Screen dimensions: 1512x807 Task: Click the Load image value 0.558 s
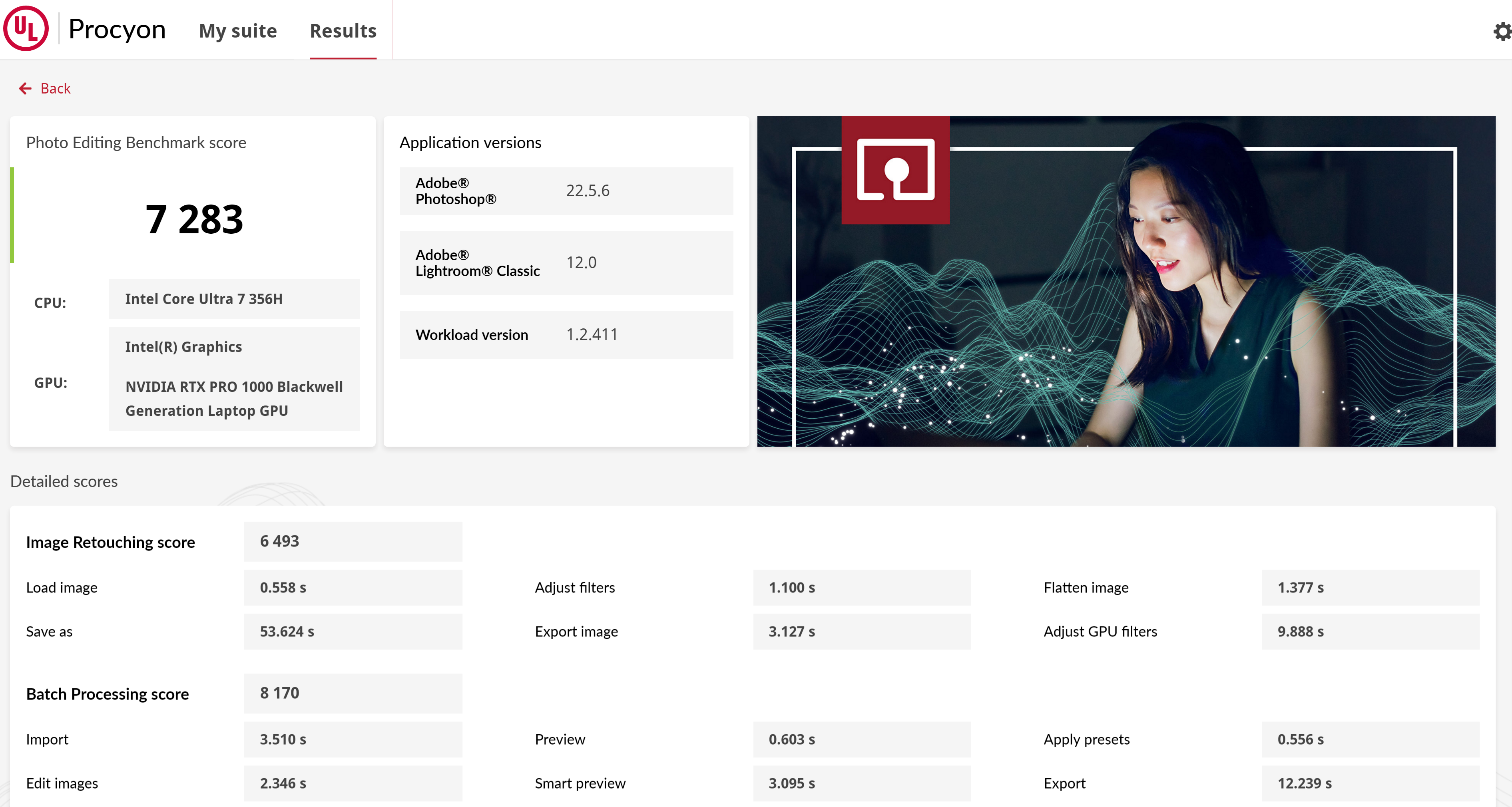coord(353,588)
